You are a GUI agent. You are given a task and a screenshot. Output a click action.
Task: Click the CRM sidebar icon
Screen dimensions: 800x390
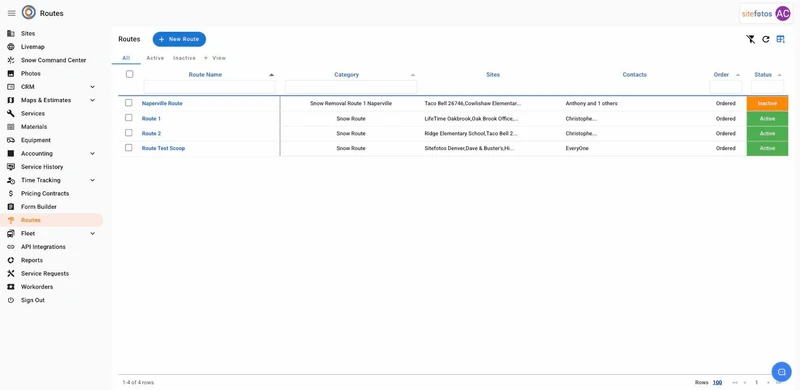pyautogui.click(x=11, y=87)
